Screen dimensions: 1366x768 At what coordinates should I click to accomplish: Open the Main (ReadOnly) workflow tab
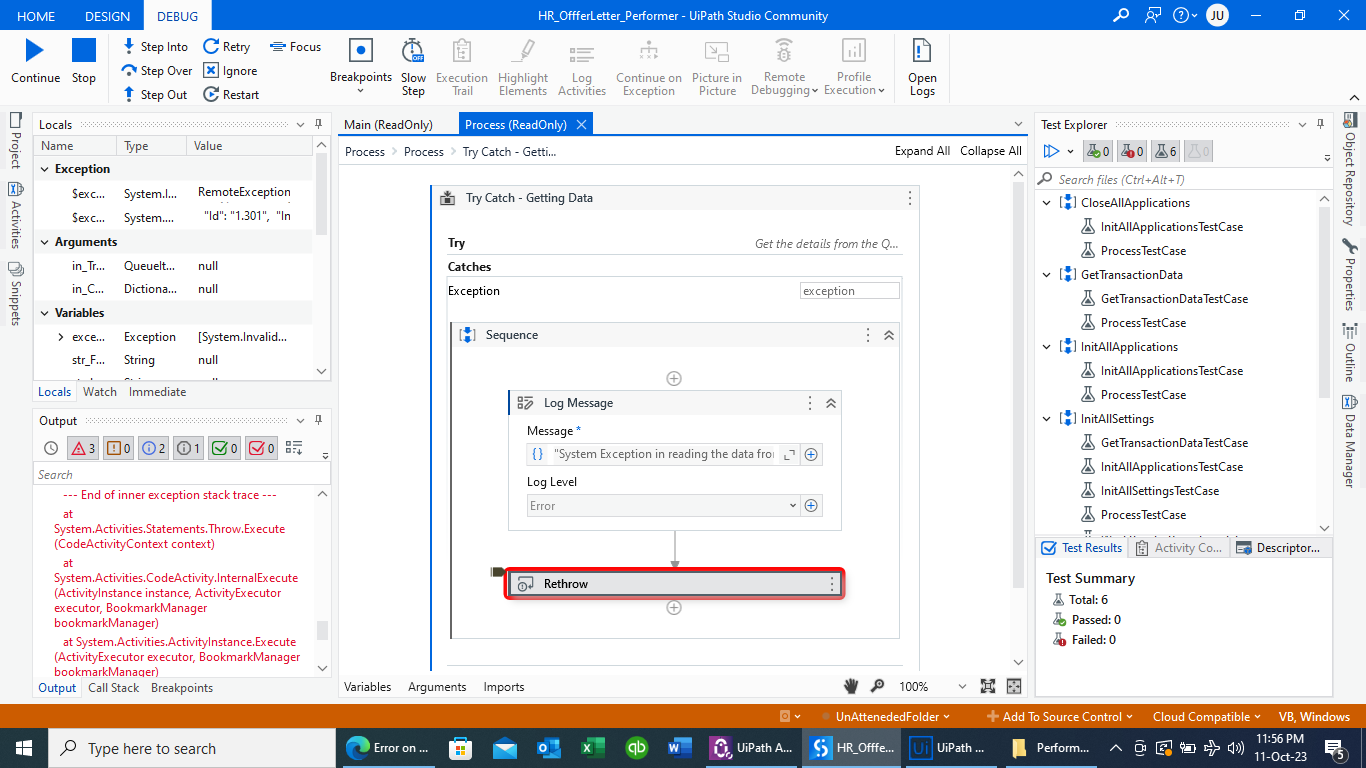[x=388, y=125]
